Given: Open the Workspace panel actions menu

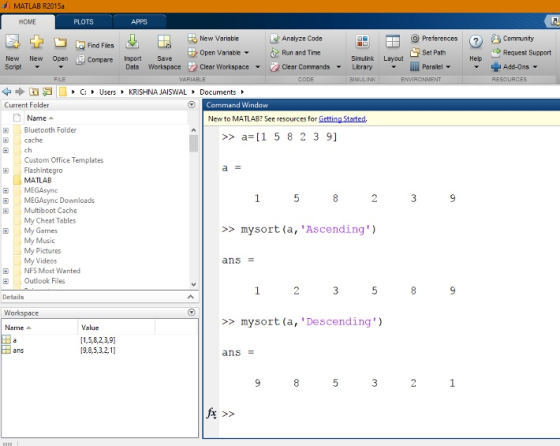Looking at the screenshot, I should coord(191,312).
